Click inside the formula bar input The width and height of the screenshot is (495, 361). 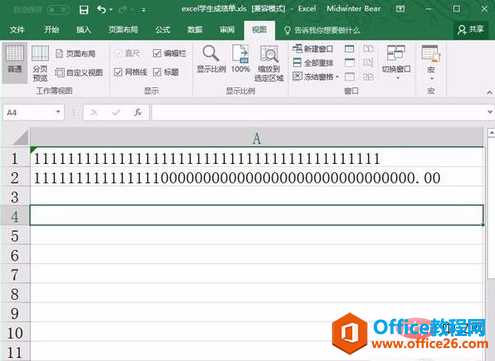click(318, 113)
